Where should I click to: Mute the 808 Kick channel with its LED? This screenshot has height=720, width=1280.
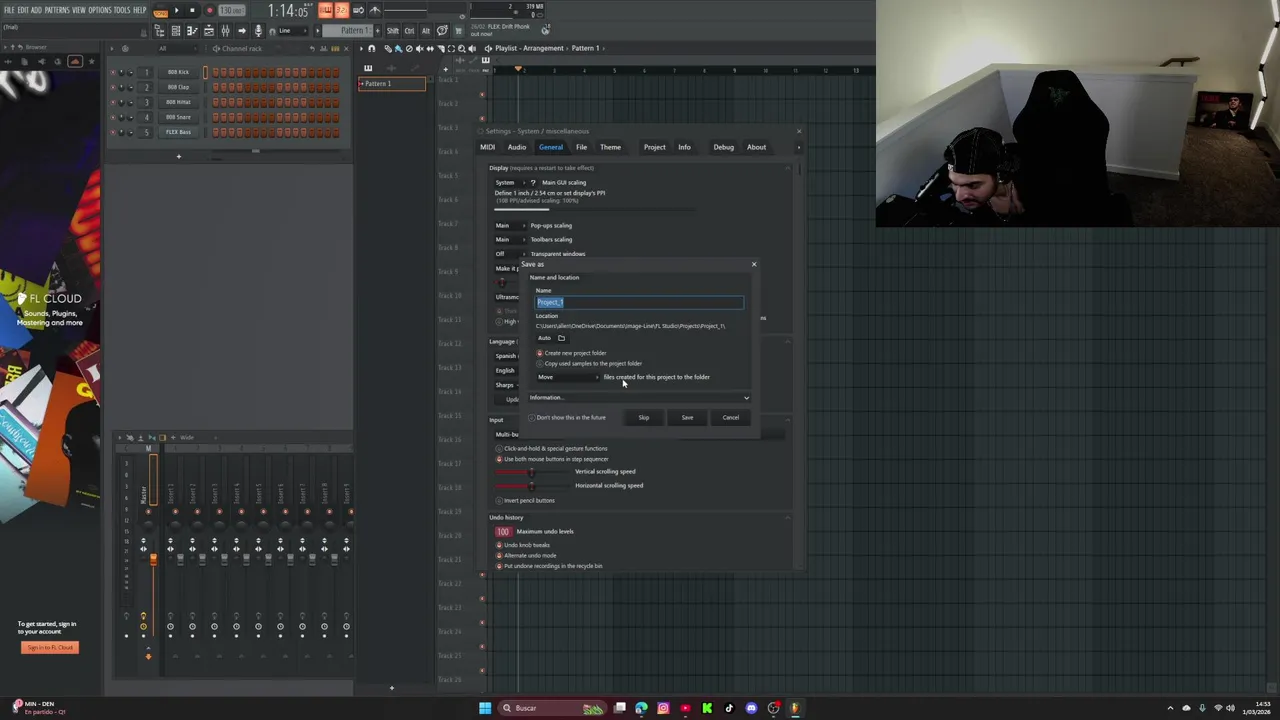pyautogui.click(x=113, y=72)
